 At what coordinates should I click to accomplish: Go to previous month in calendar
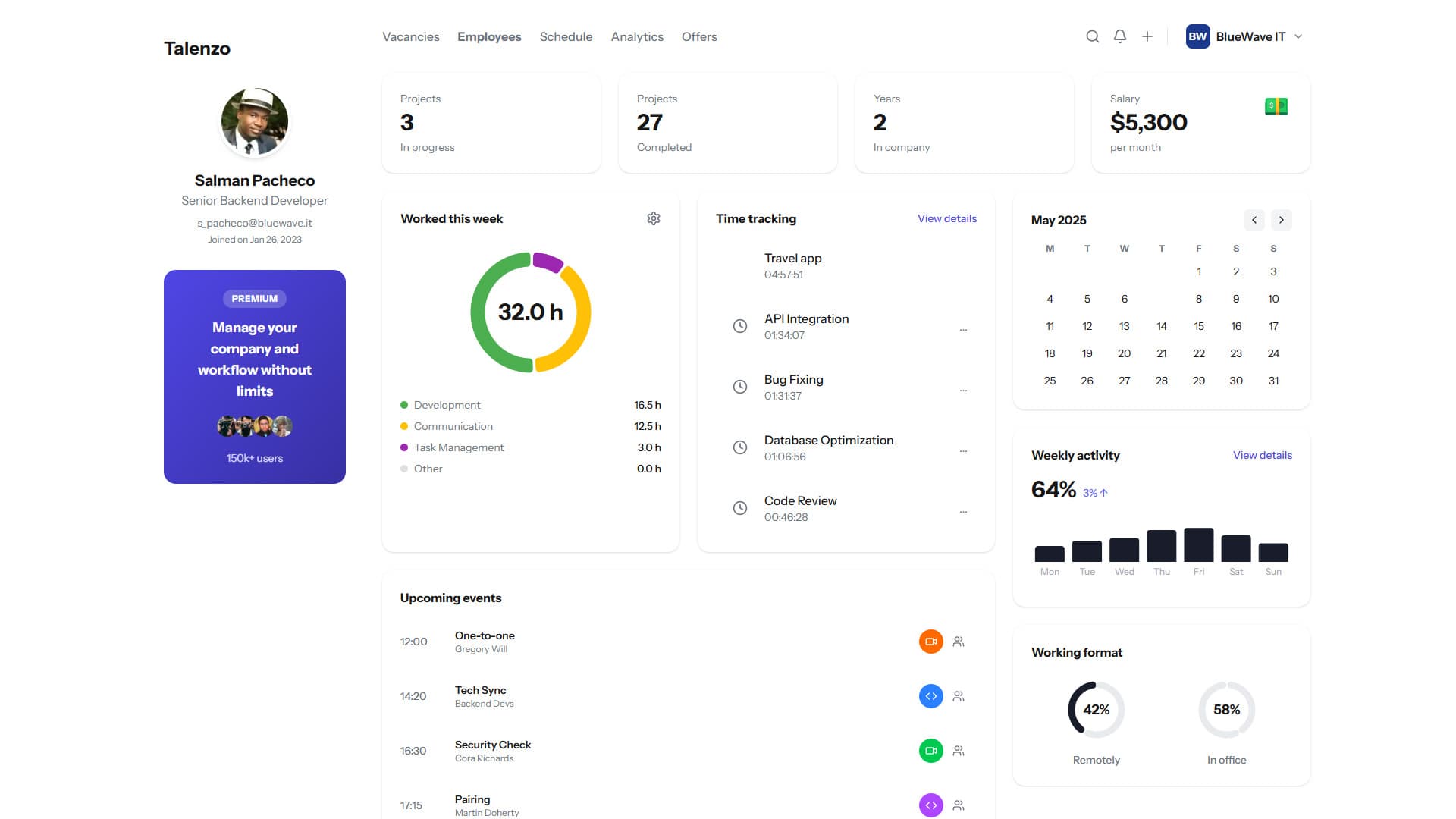1254,220
